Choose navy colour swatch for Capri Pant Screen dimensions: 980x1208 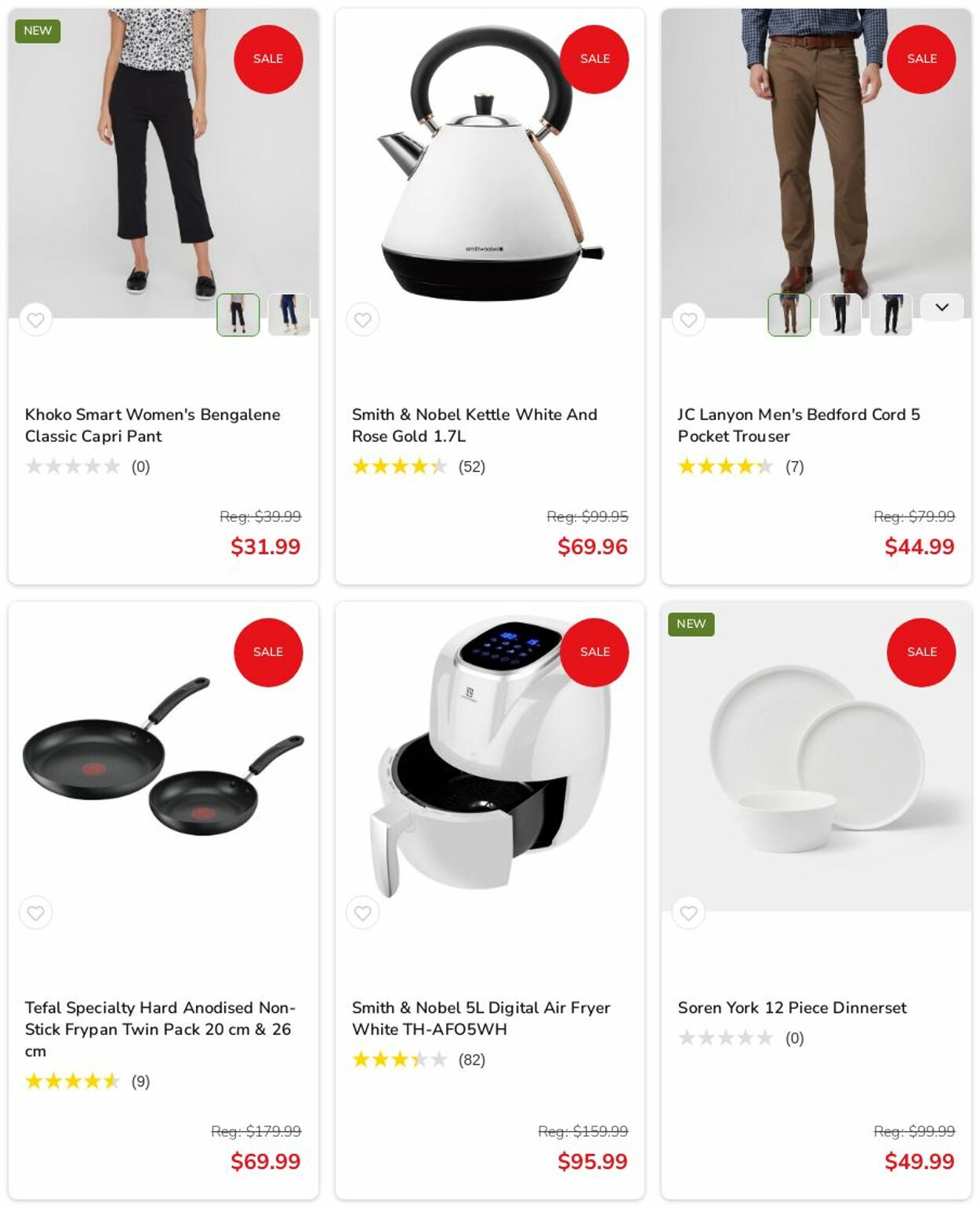click(289, 315)
